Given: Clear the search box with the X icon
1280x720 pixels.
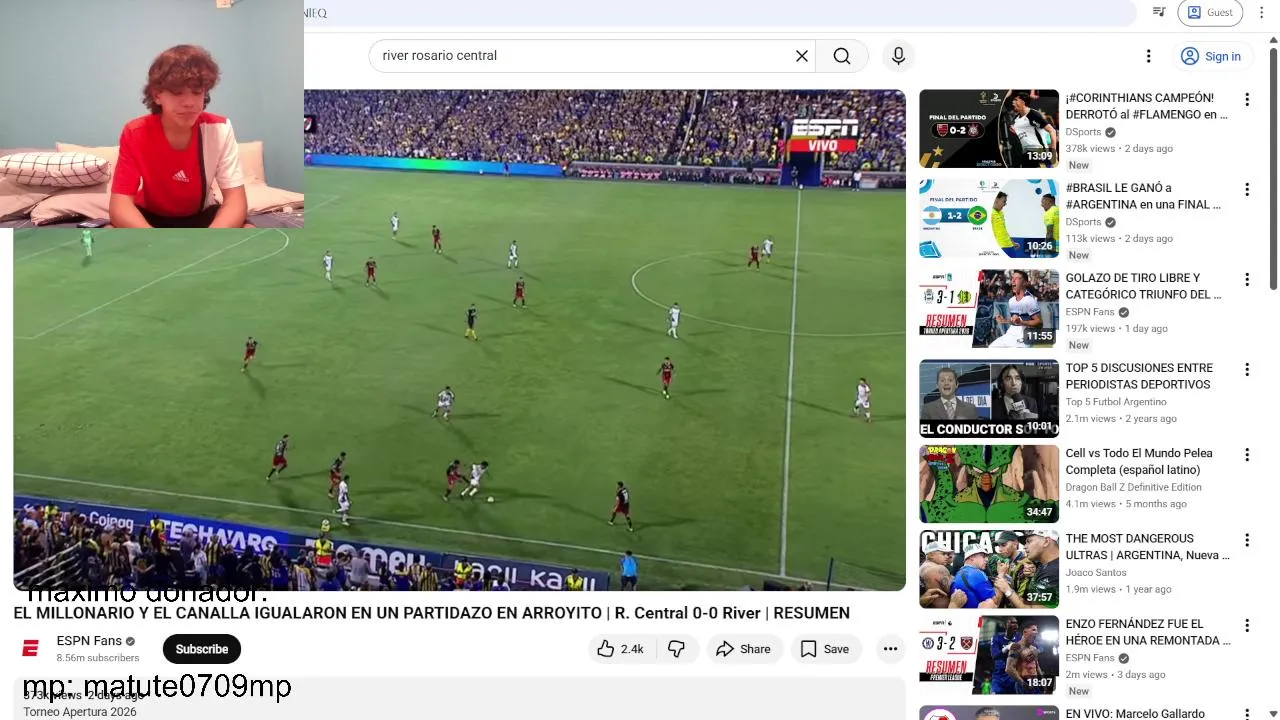Looking at the screenshot, I should point(801,56).
